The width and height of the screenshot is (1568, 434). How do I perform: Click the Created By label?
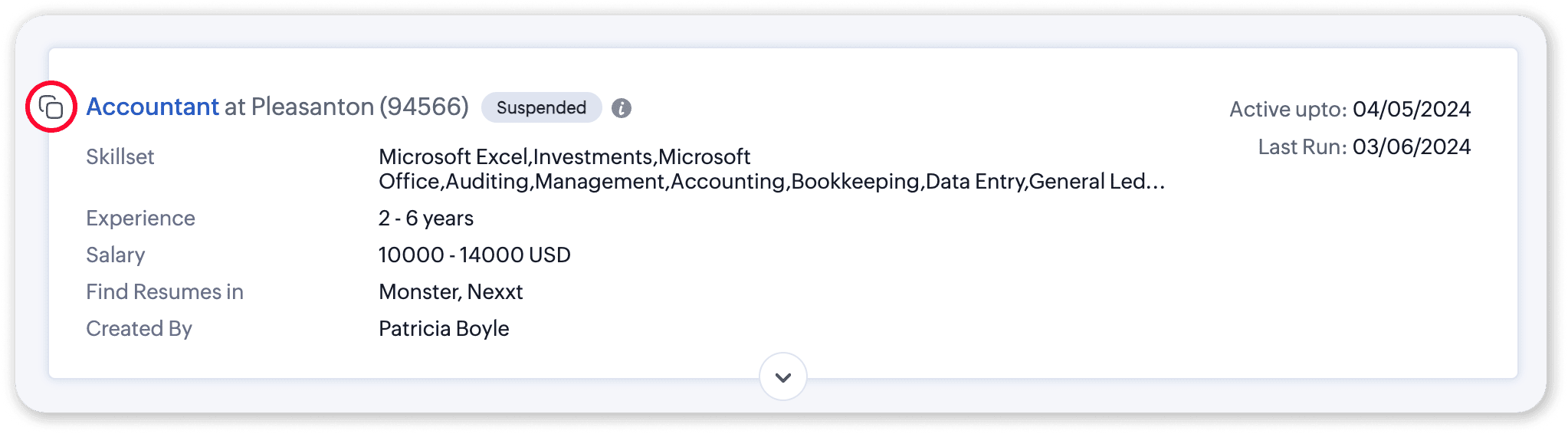[x=139, y=328]
